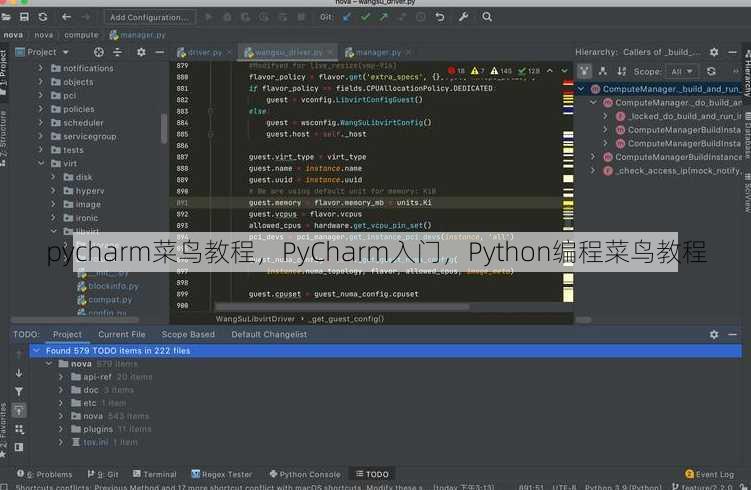Viewport: 751px width, 490px height.
Task: Toggle callers hierarchy button in Hierarchy toolbar
Action: [584, 71]
